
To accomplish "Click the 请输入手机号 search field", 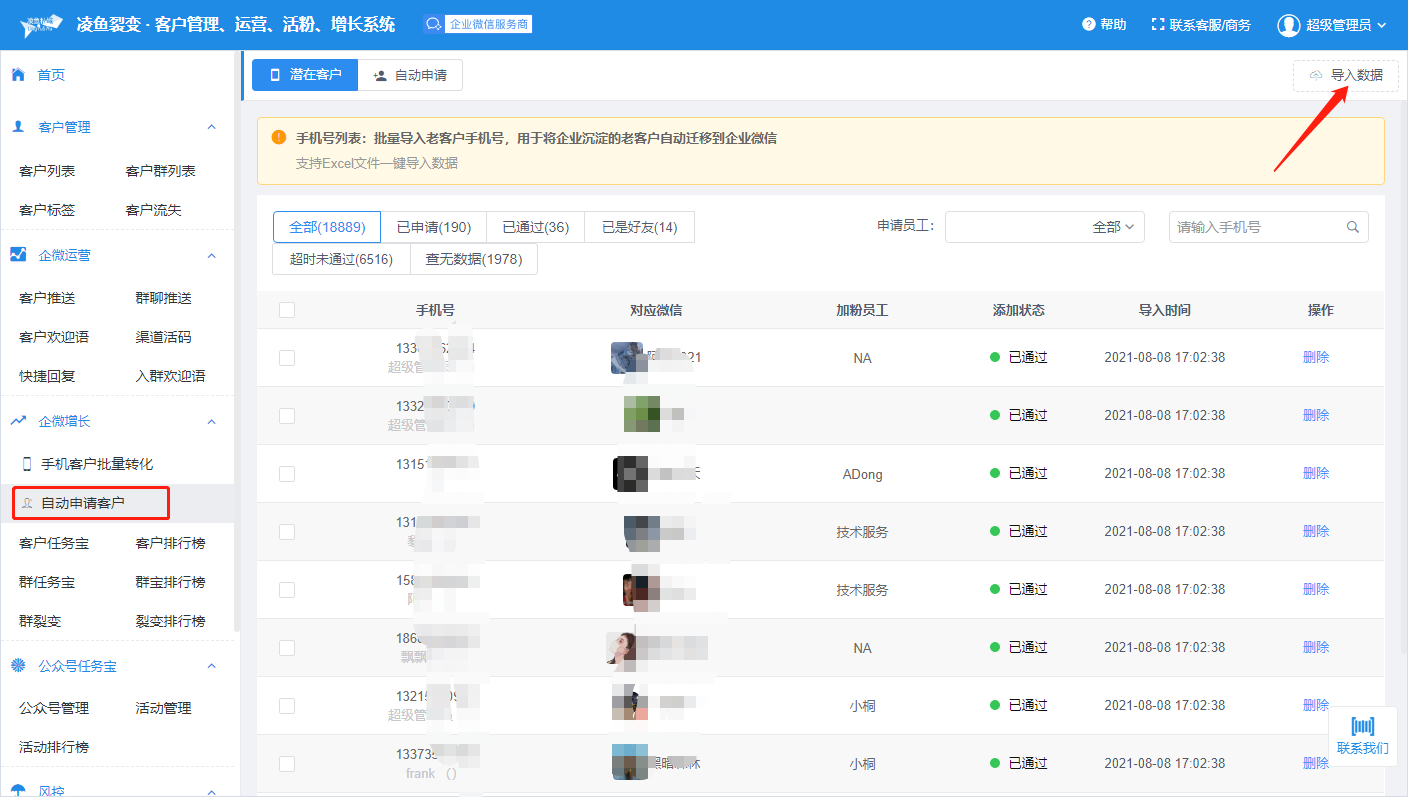I will pos(1258,227).
